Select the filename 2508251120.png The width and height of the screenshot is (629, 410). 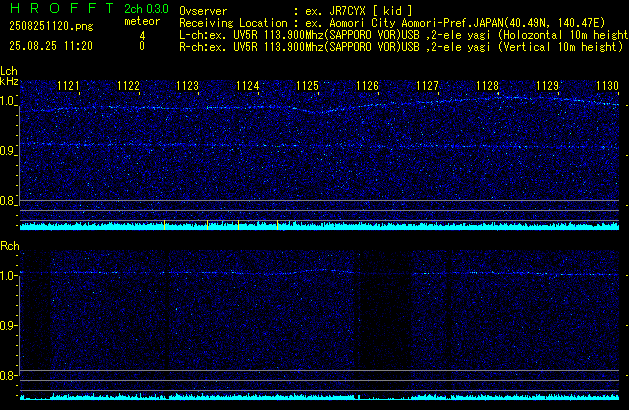tap(51, 26)
